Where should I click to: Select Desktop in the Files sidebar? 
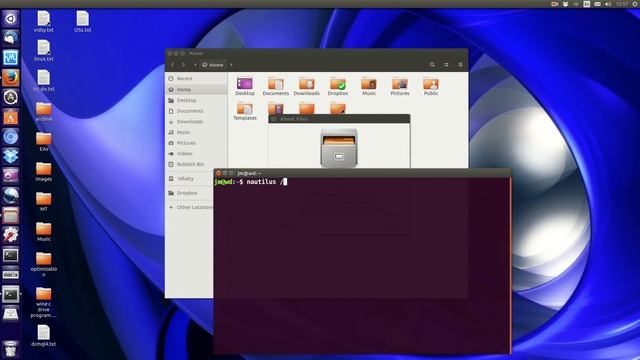pos(196,100)
